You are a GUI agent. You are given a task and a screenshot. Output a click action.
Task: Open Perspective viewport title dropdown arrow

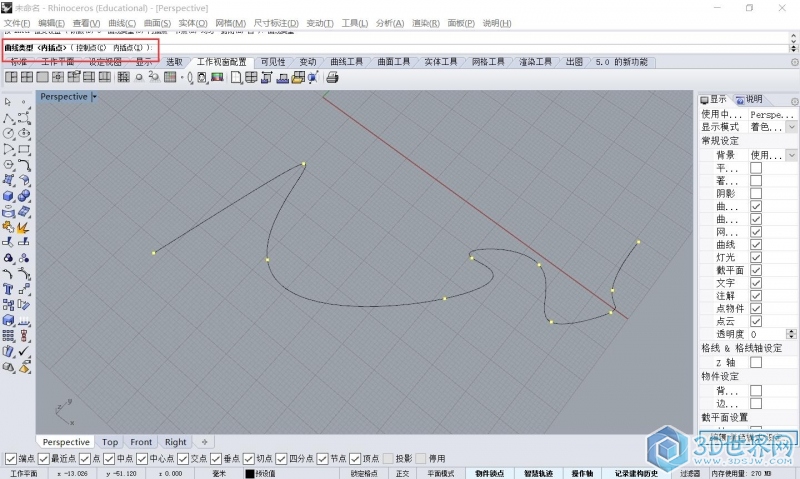point(94,96)
